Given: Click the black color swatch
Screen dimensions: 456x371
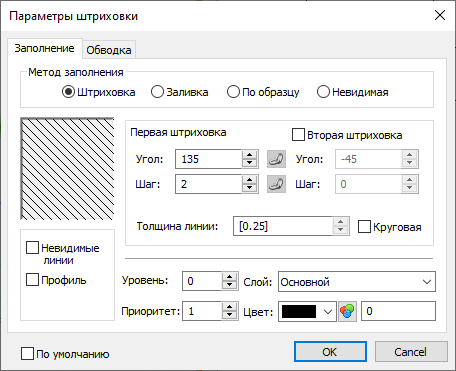Looking at the screenshot, I should click(299, 312).
